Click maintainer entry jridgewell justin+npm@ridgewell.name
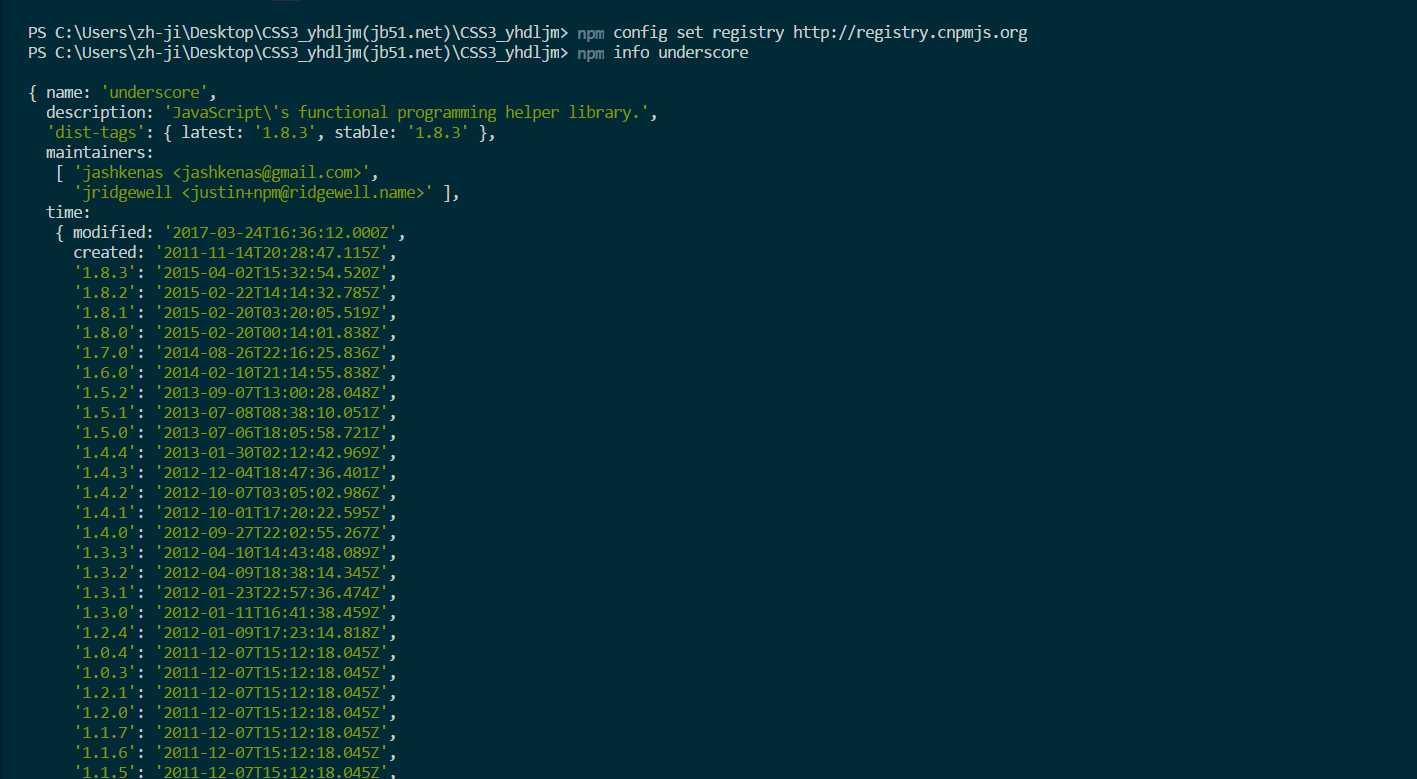 [x=253, y=193]
